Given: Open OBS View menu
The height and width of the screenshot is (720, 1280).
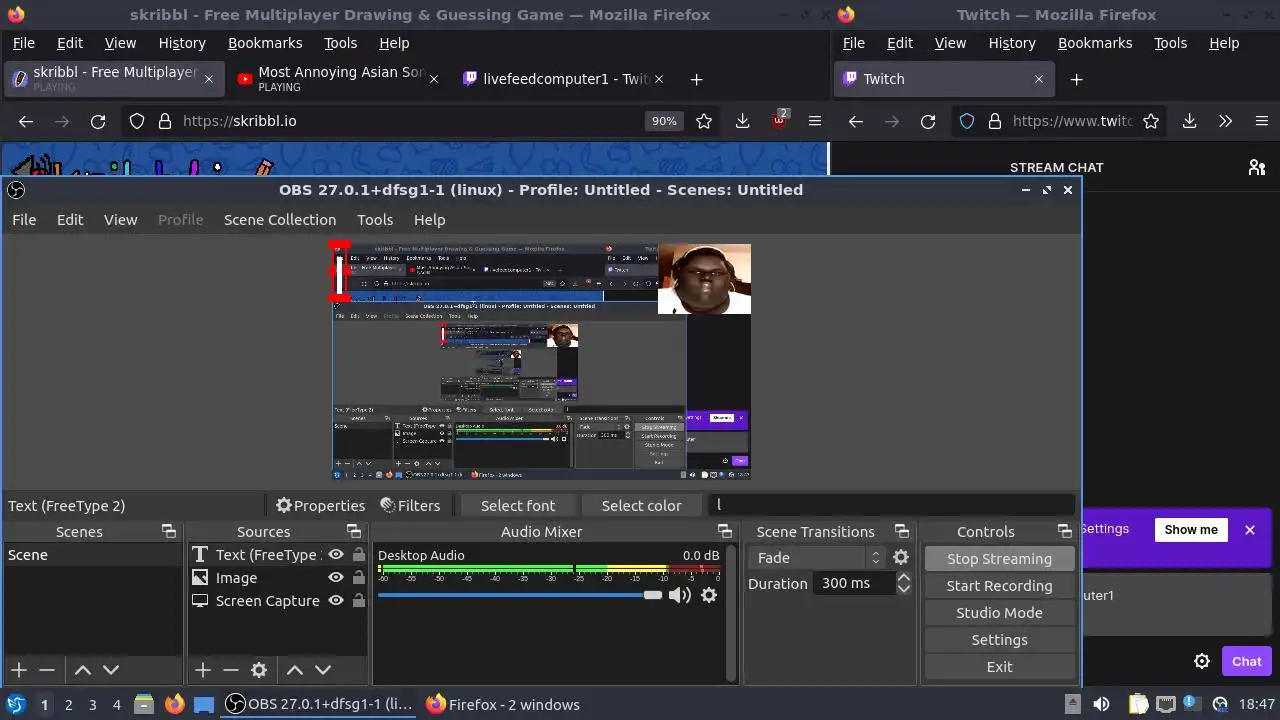Looking at the screenshot, I should (x=121, y=220).
